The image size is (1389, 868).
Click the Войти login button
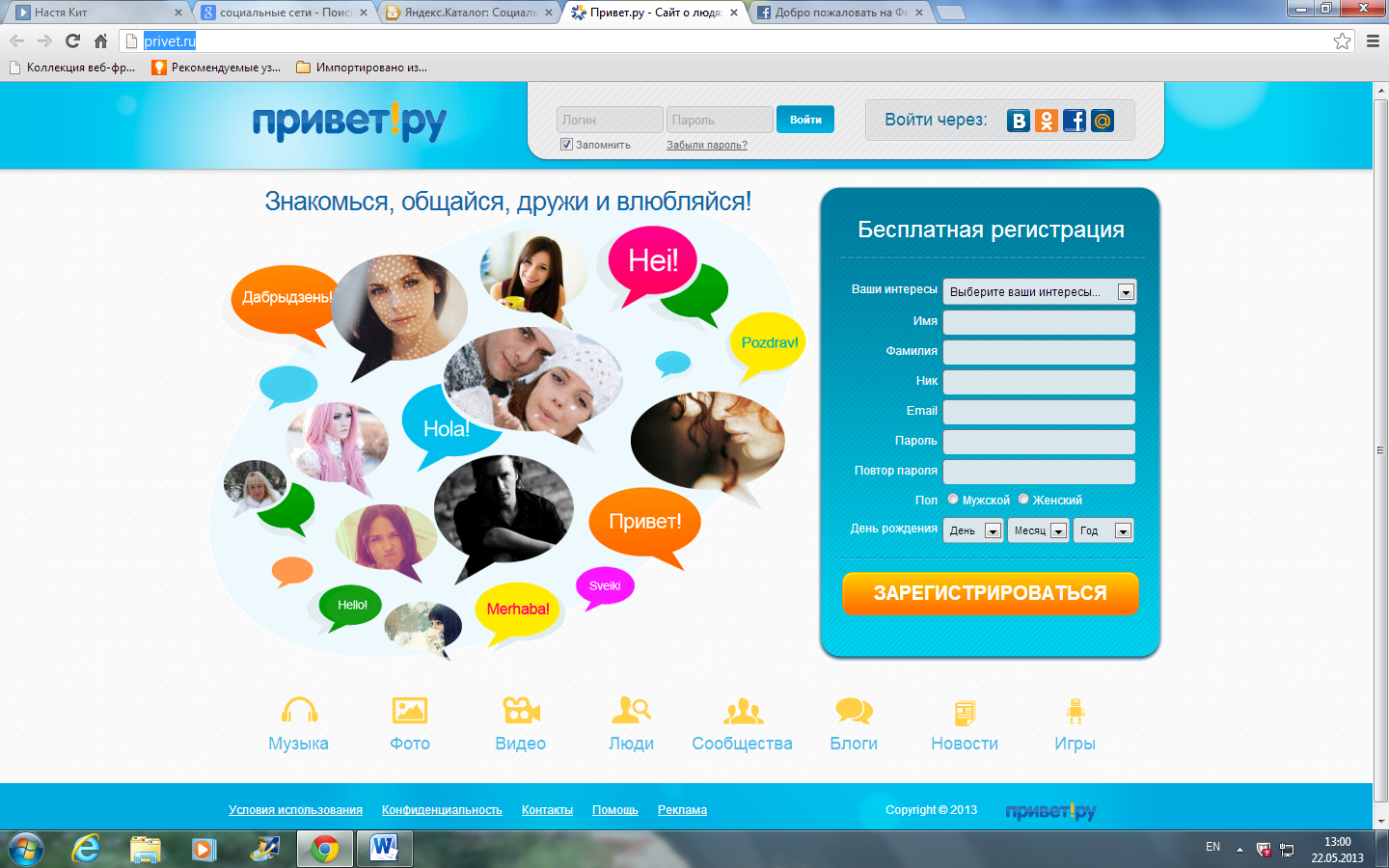[805, 120]
